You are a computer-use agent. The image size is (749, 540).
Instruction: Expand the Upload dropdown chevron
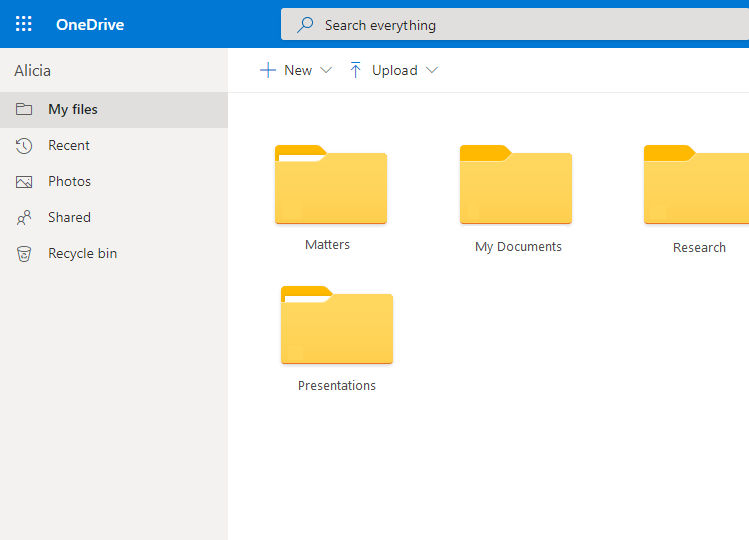pyautogui.click(x=432, y=70)
